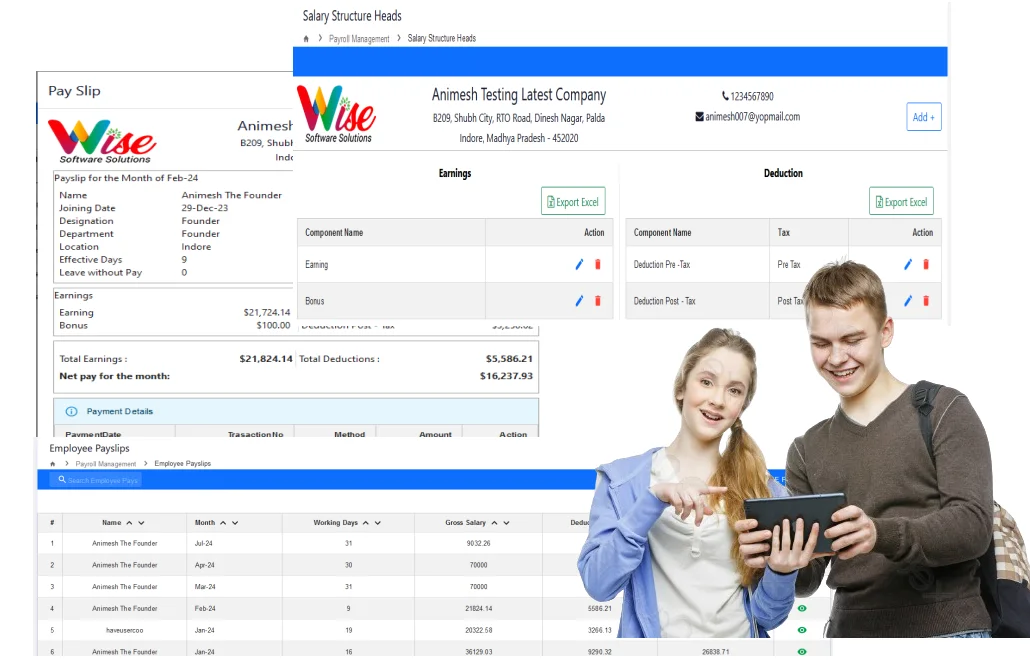The height and width of the screenshot is (660, 1030).
Task: Sort Gross Salary descending with down arrow
Action: coord(506,523)
